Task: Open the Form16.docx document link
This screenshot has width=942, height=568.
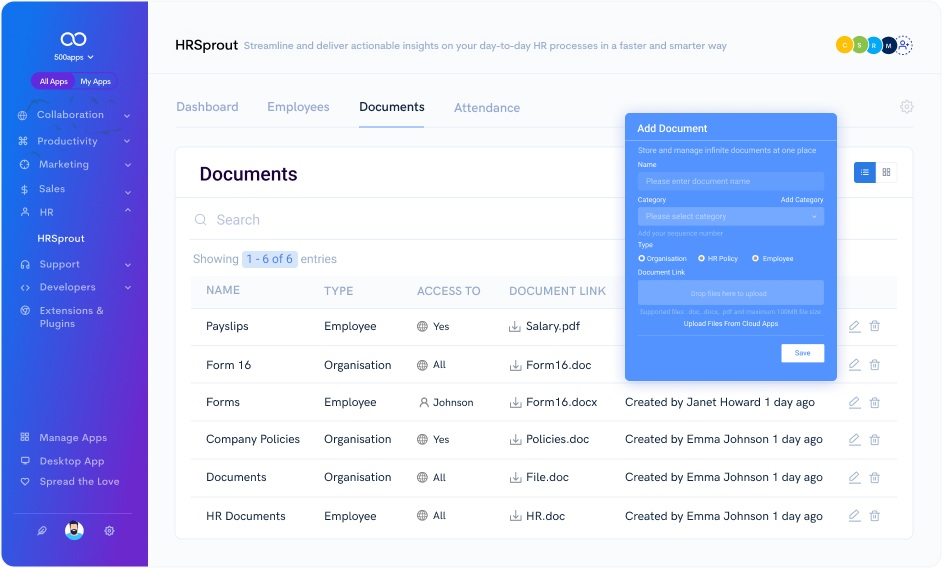Action: click(562, 403)
